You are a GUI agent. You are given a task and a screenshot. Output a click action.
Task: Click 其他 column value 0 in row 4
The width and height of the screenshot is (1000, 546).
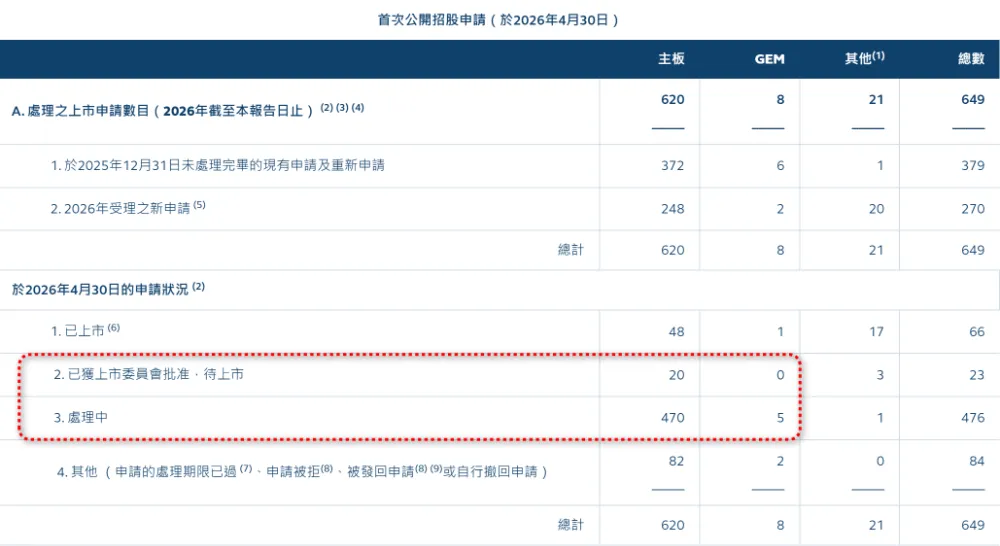880,461
